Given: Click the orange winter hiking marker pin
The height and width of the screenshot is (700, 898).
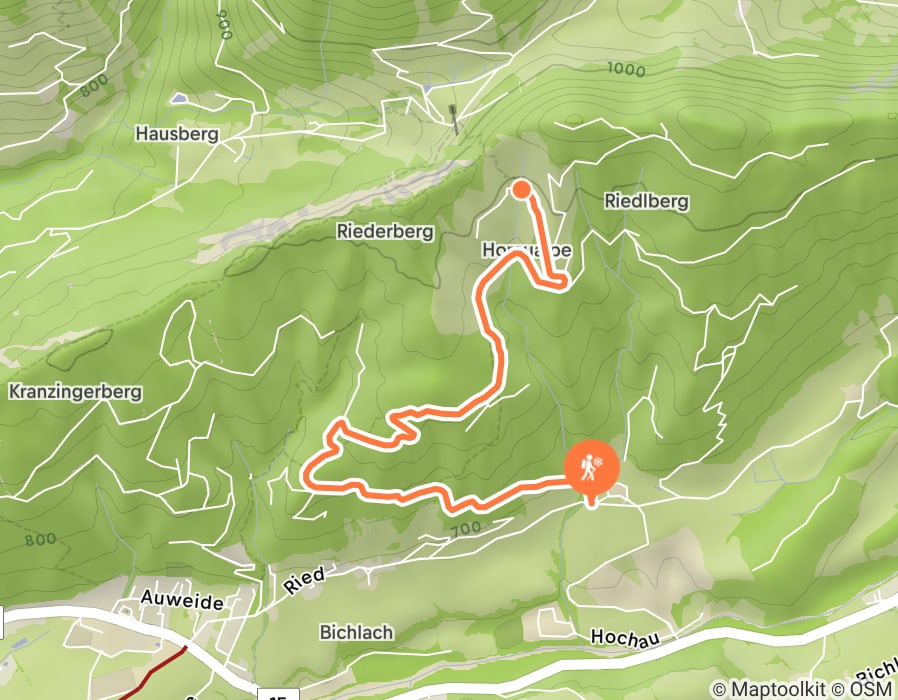Looking at the screenshot, I should [592, 471].
